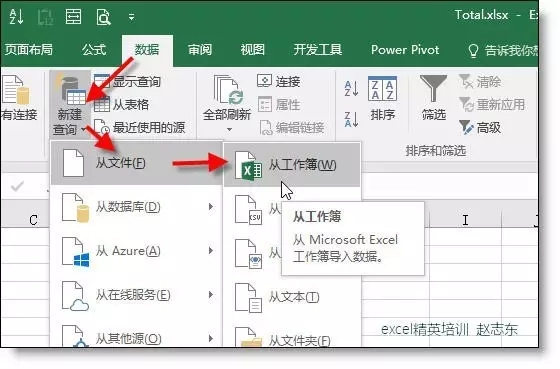This screenshot has width=560, height=369.
Task: Switch to the 公式 tab
Action: click(x=94, y=50)
